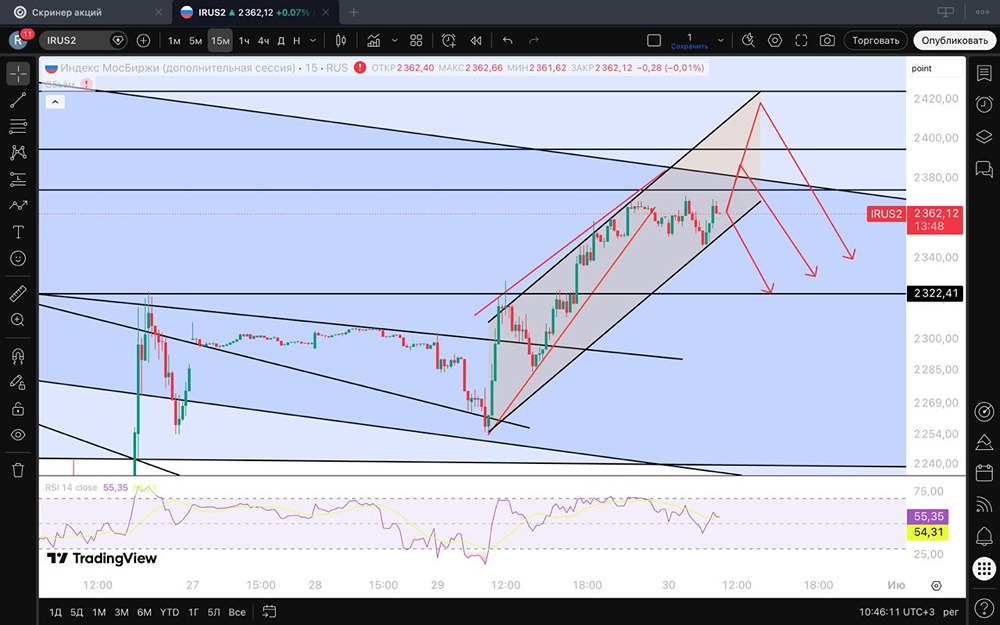1000x625 pixels.
Task: Undo the last chart action
Action: pos(508,40)
